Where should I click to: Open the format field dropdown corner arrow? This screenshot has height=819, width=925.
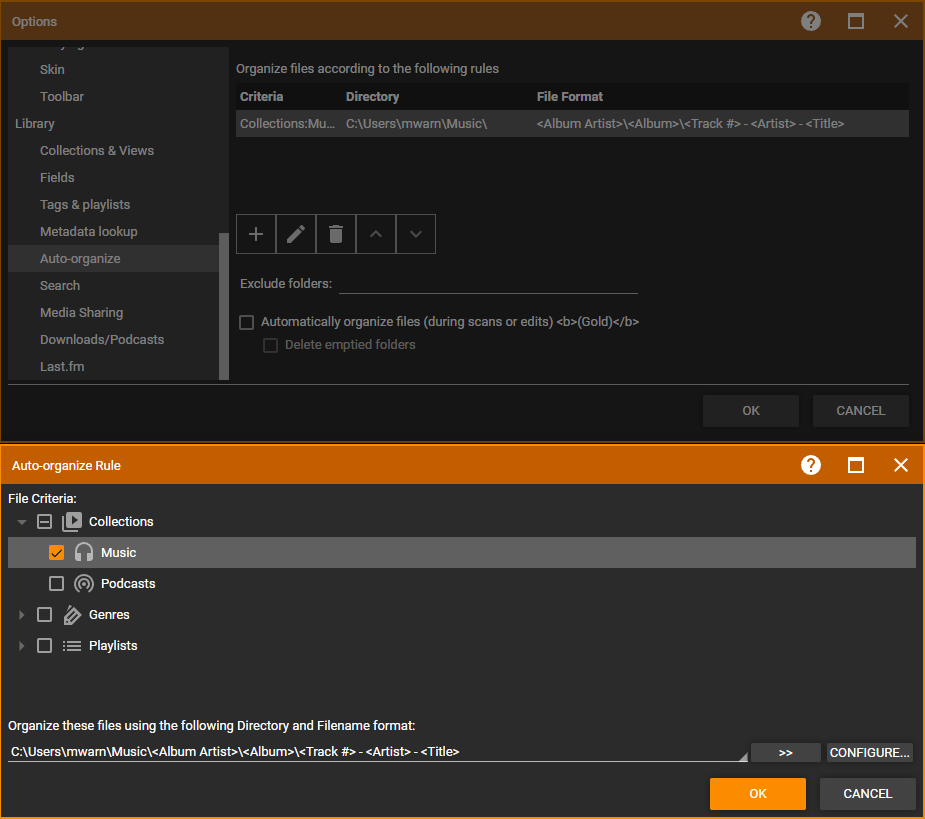pos(743,757)
